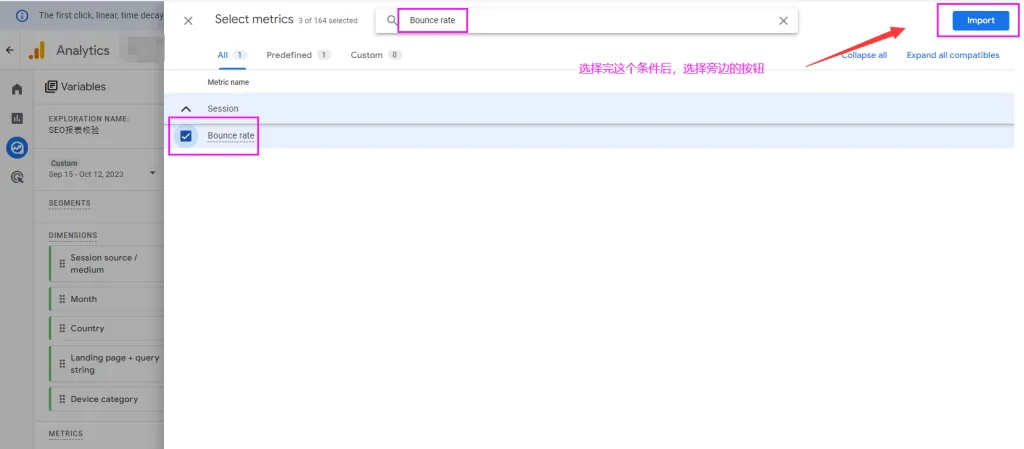Click the Variables panel icon
This screenshot has height=449, width=1024.
click(x=51, y=87)
